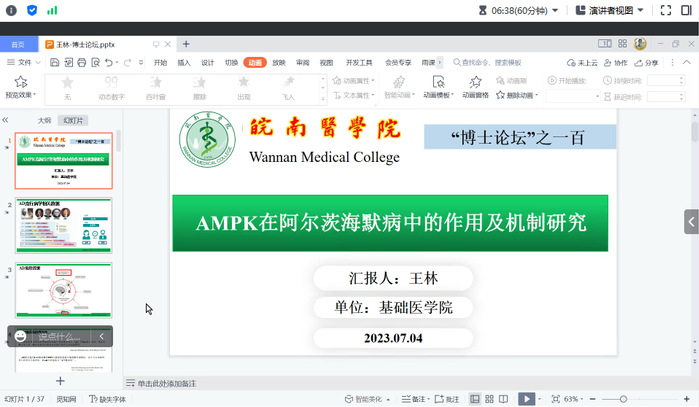Viewport: 699px width, 407px height.
Task: Start slideshow with status bar play button
Action: tap(526, 399)
